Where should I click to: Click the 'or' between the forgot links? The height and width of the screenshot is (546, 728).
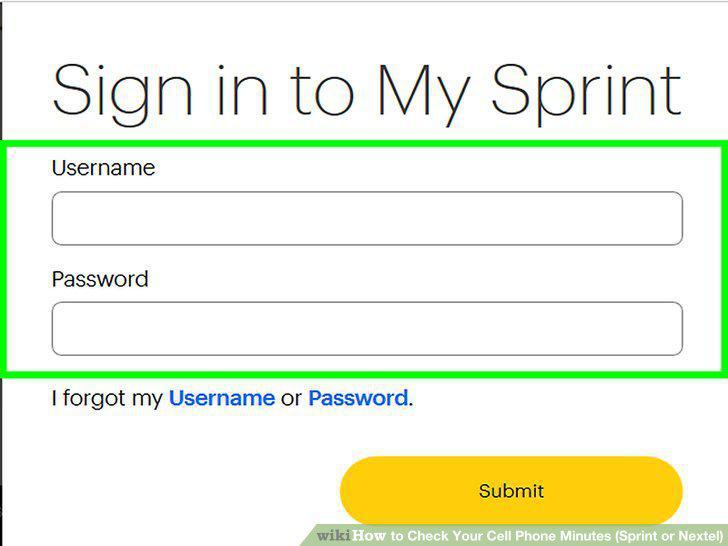[x=292, y=399]
